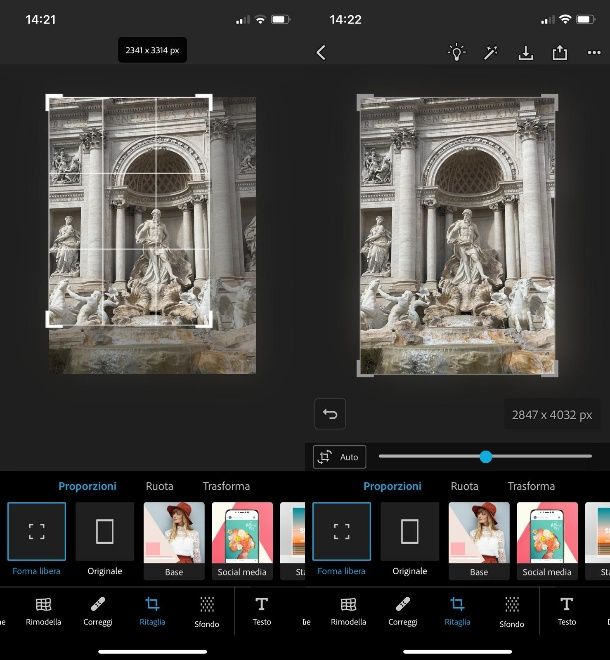Tap Sfondo tool on left screen
This screenshot has height=660, width=610.
coord(207,612)
